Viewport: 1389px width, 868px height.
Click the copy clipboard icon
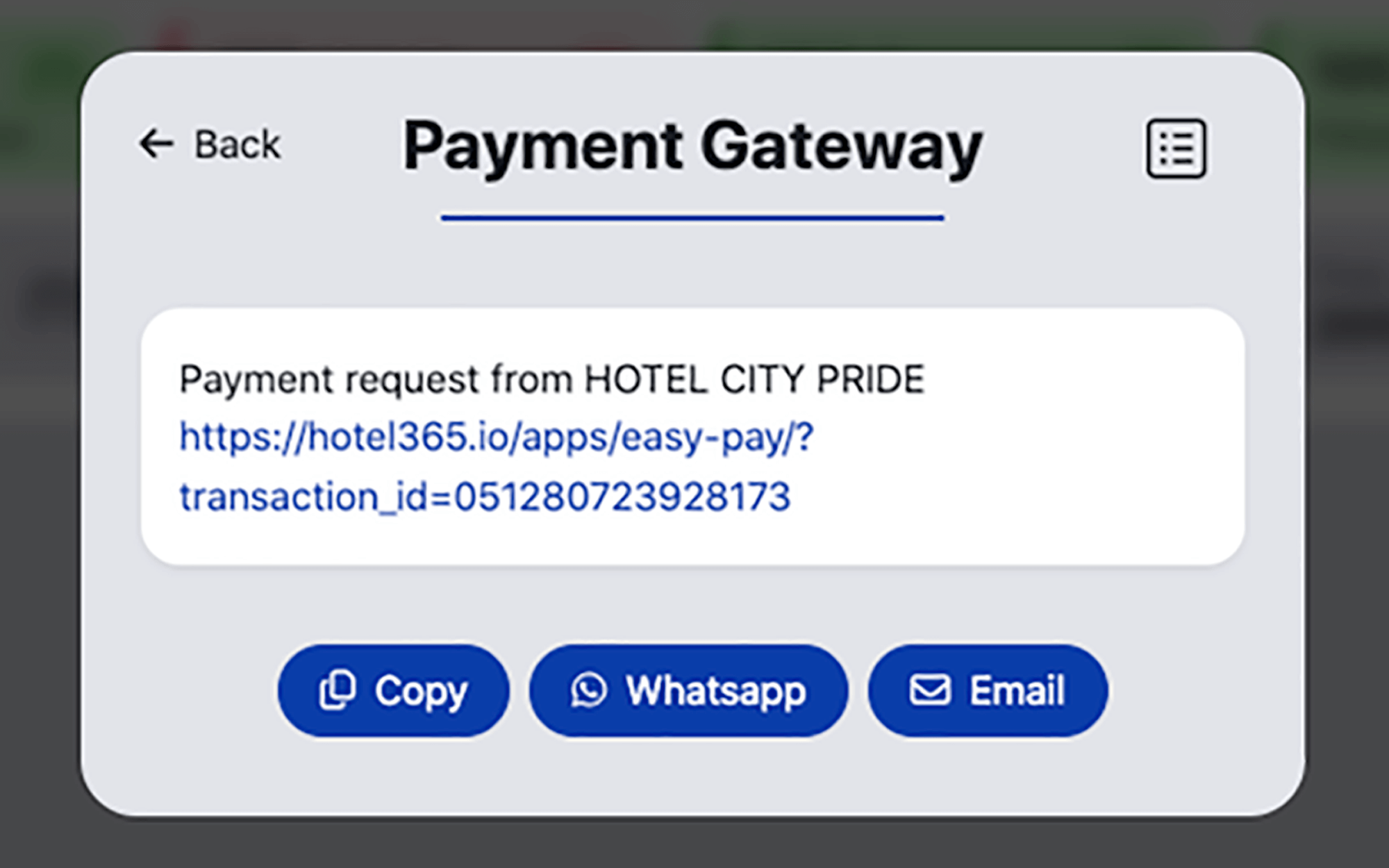[x=338, y=690]
